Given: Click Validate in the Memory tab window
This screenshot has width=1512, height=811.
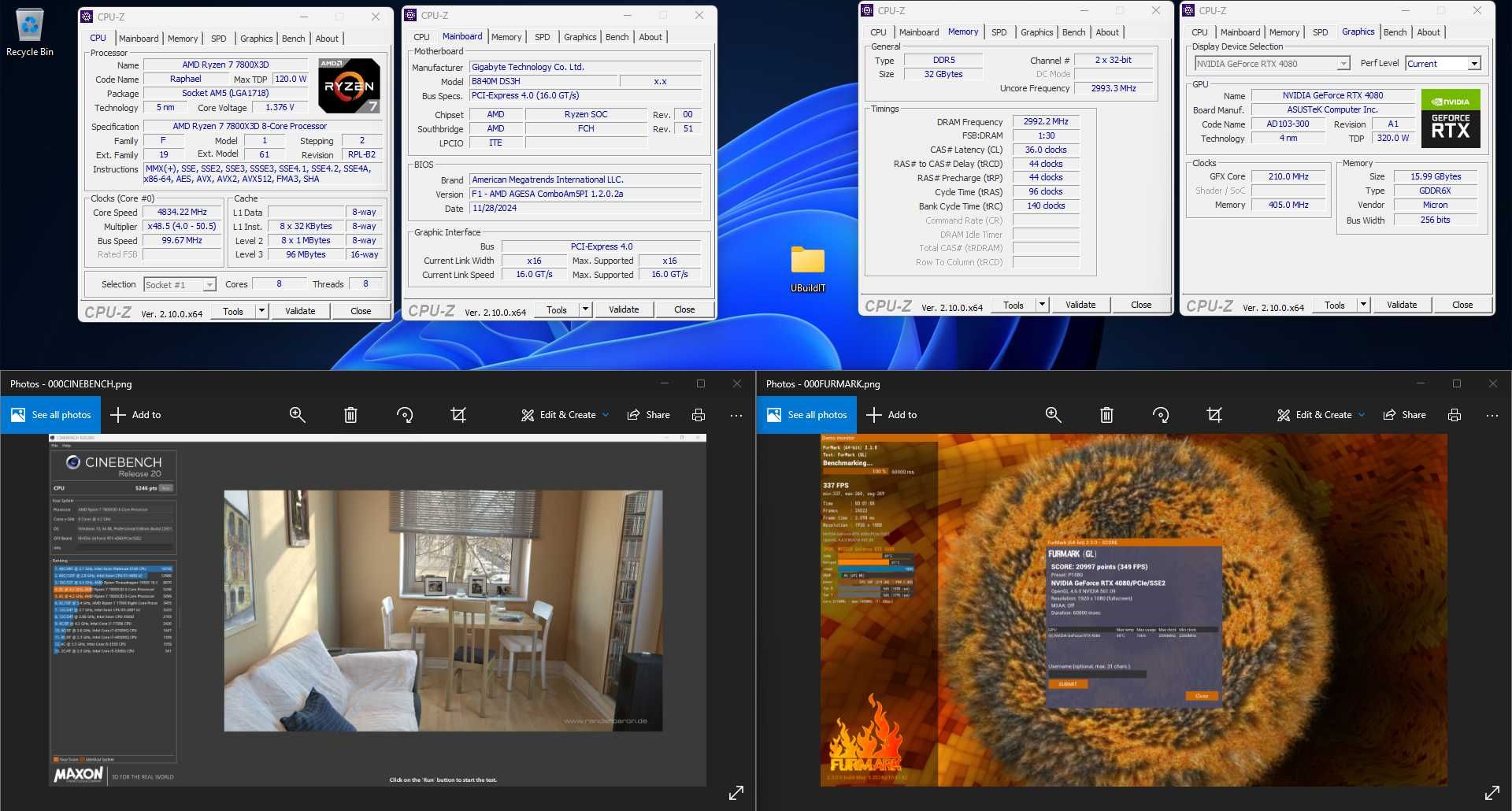Looking at the screenshot, I should 1080,305.
